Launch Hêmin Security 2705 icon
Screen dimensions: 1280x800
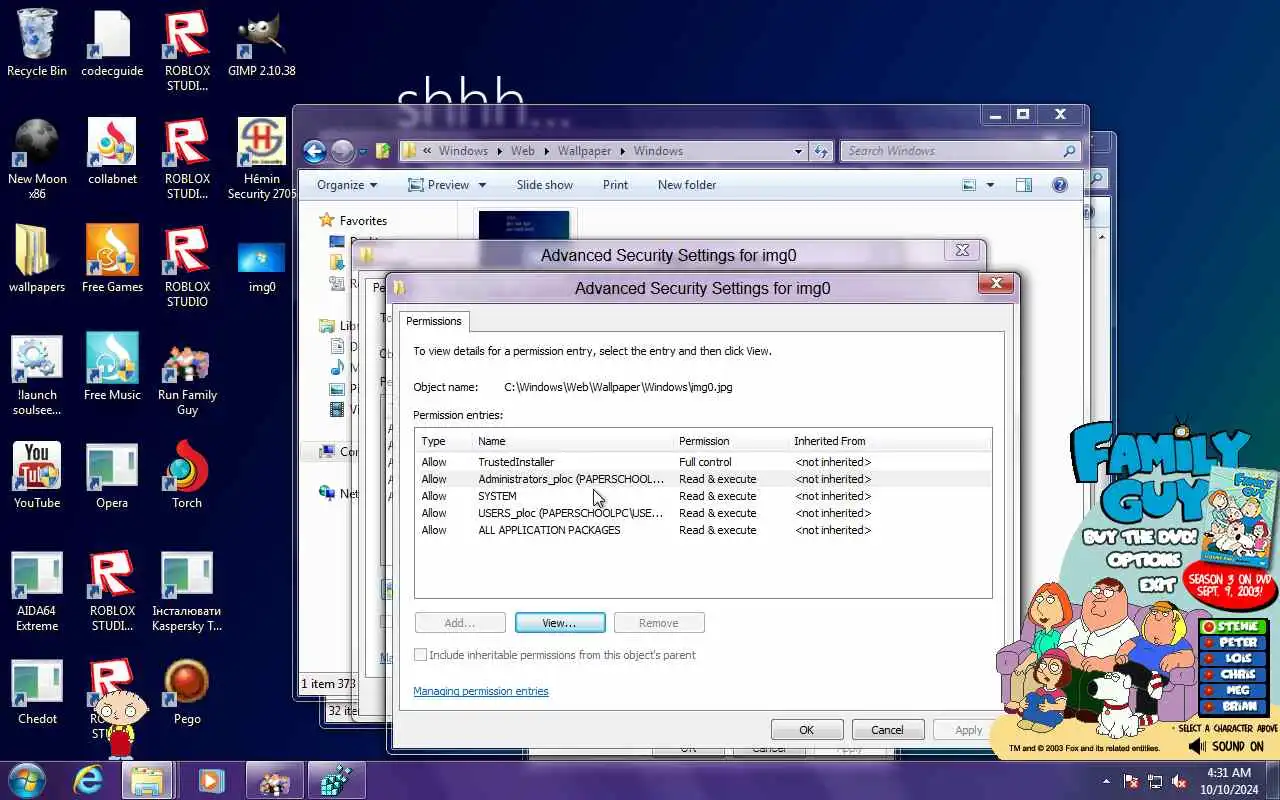pyautogui.click(x=261, y=159)
